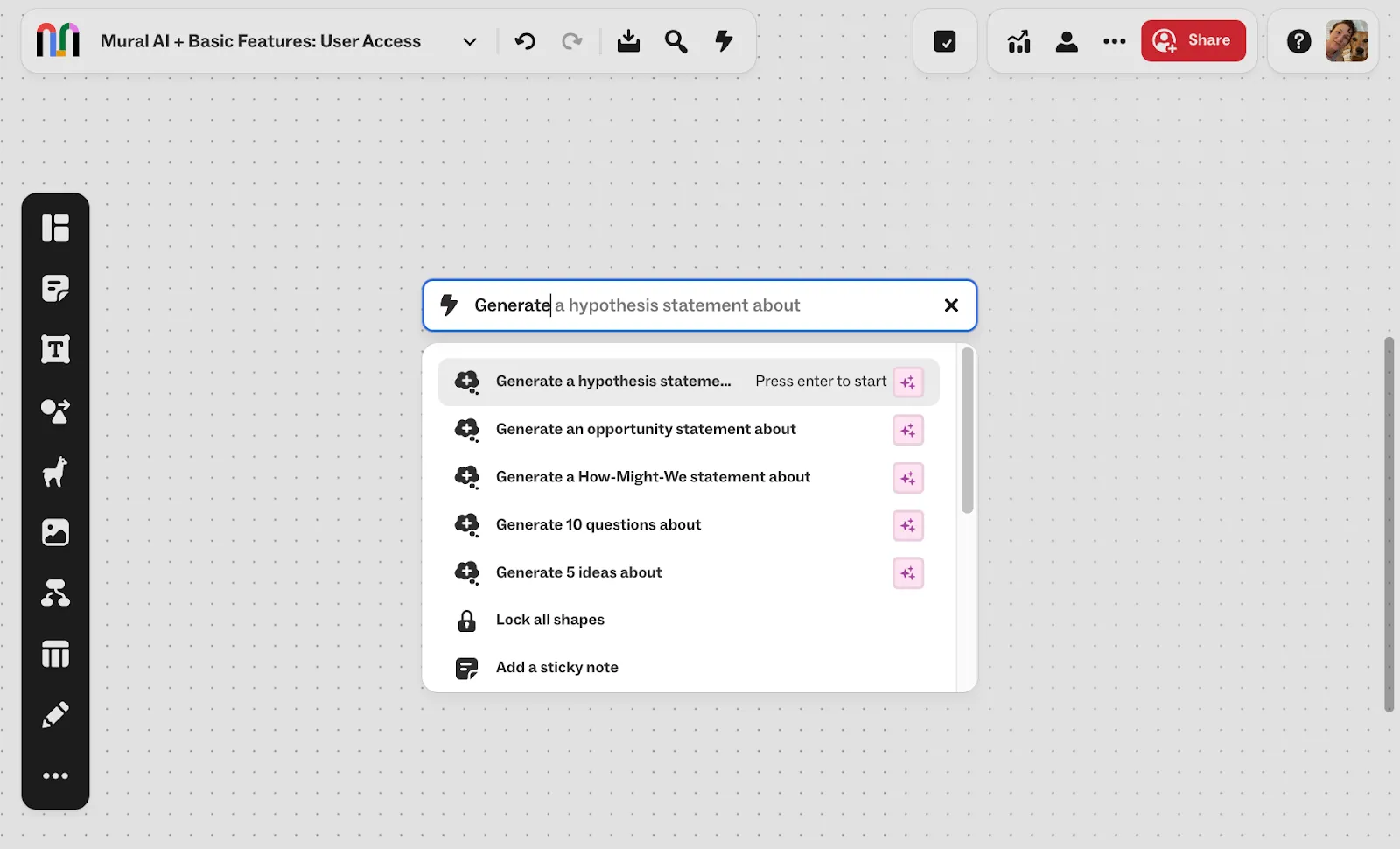Click the lock icon beside Lock all shapes
The image size is (1400, 849).
point(466,621)
